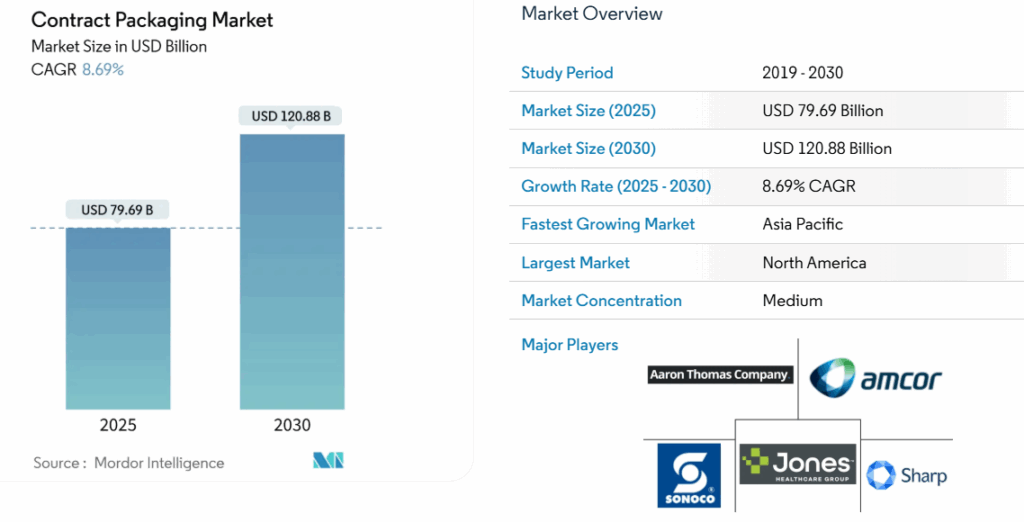Click the Amcor logo
Viewport: 1024px width, 523px height.
point(875,379)
